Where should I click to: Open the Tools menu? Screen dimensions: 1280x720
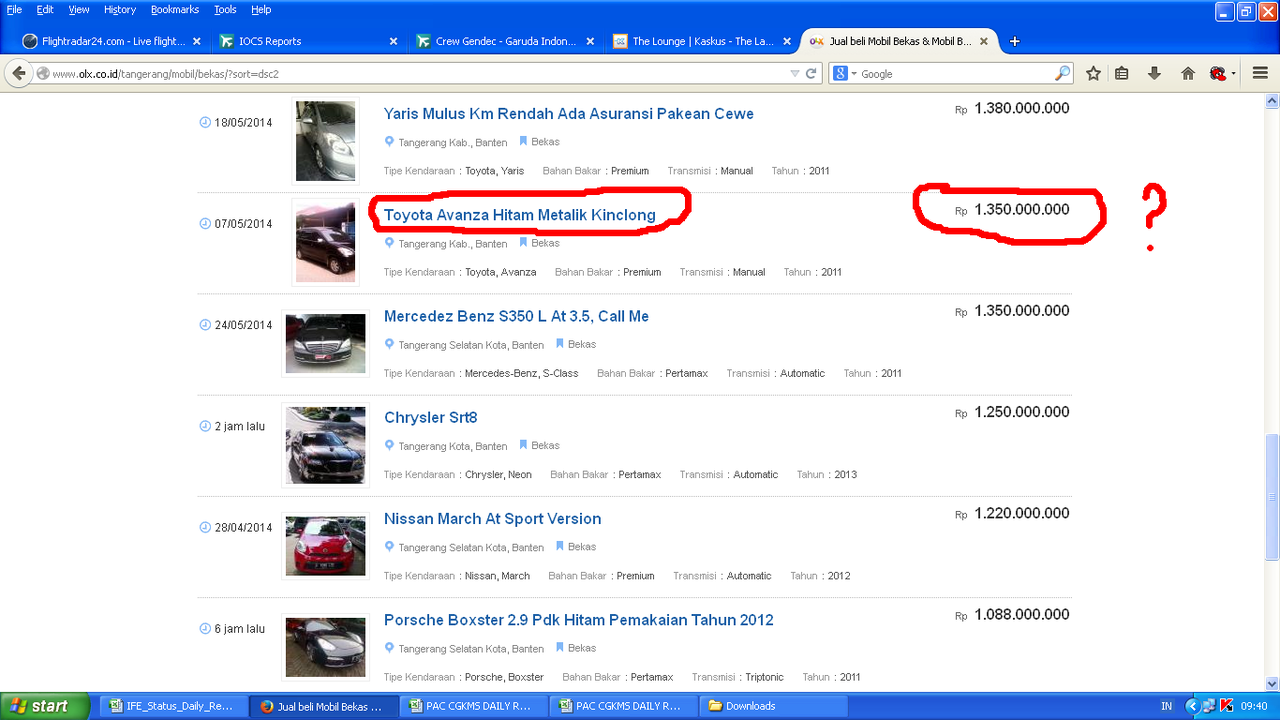tap(225, 9)
